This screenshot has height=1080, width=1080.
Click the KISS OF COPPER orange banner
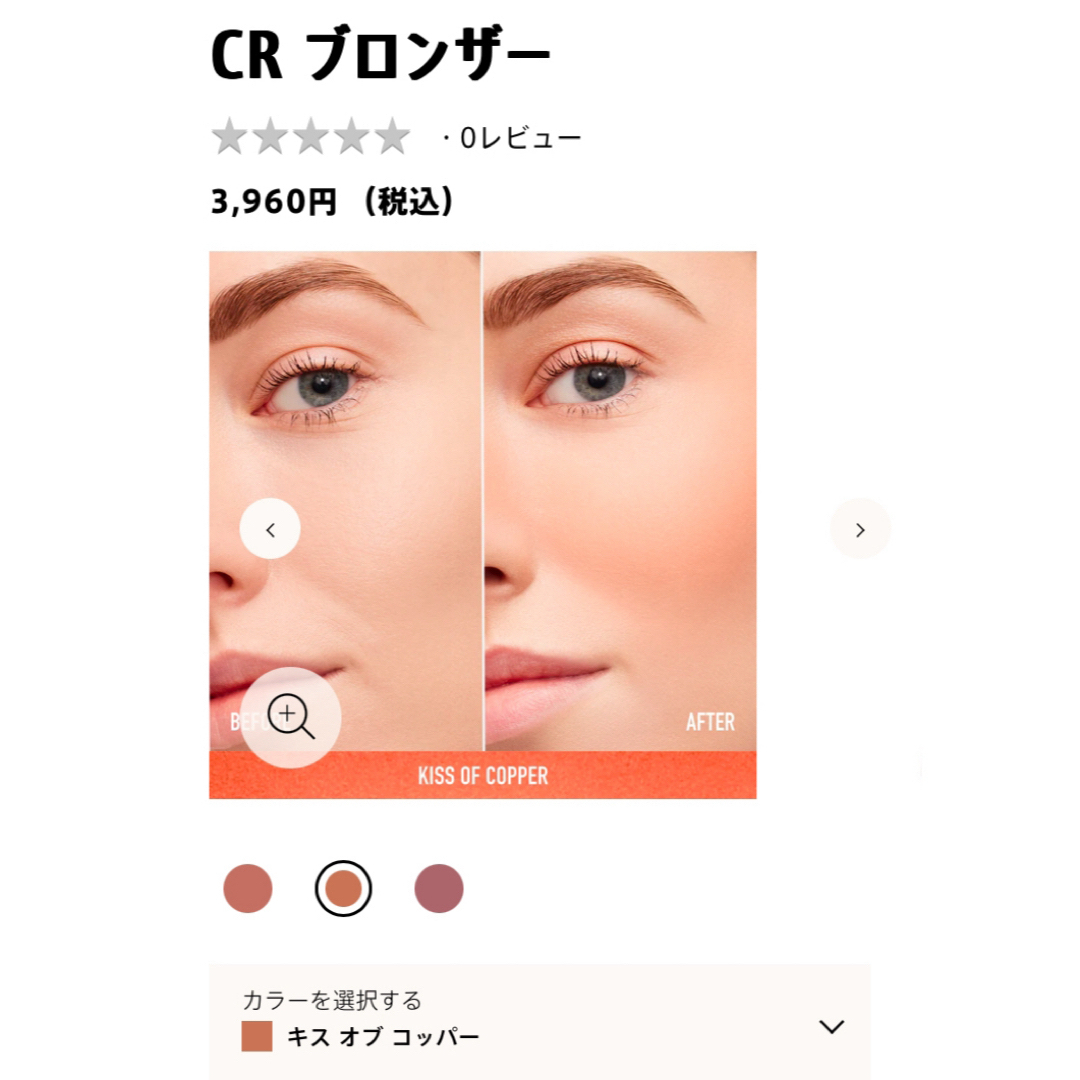click(483, 776)
